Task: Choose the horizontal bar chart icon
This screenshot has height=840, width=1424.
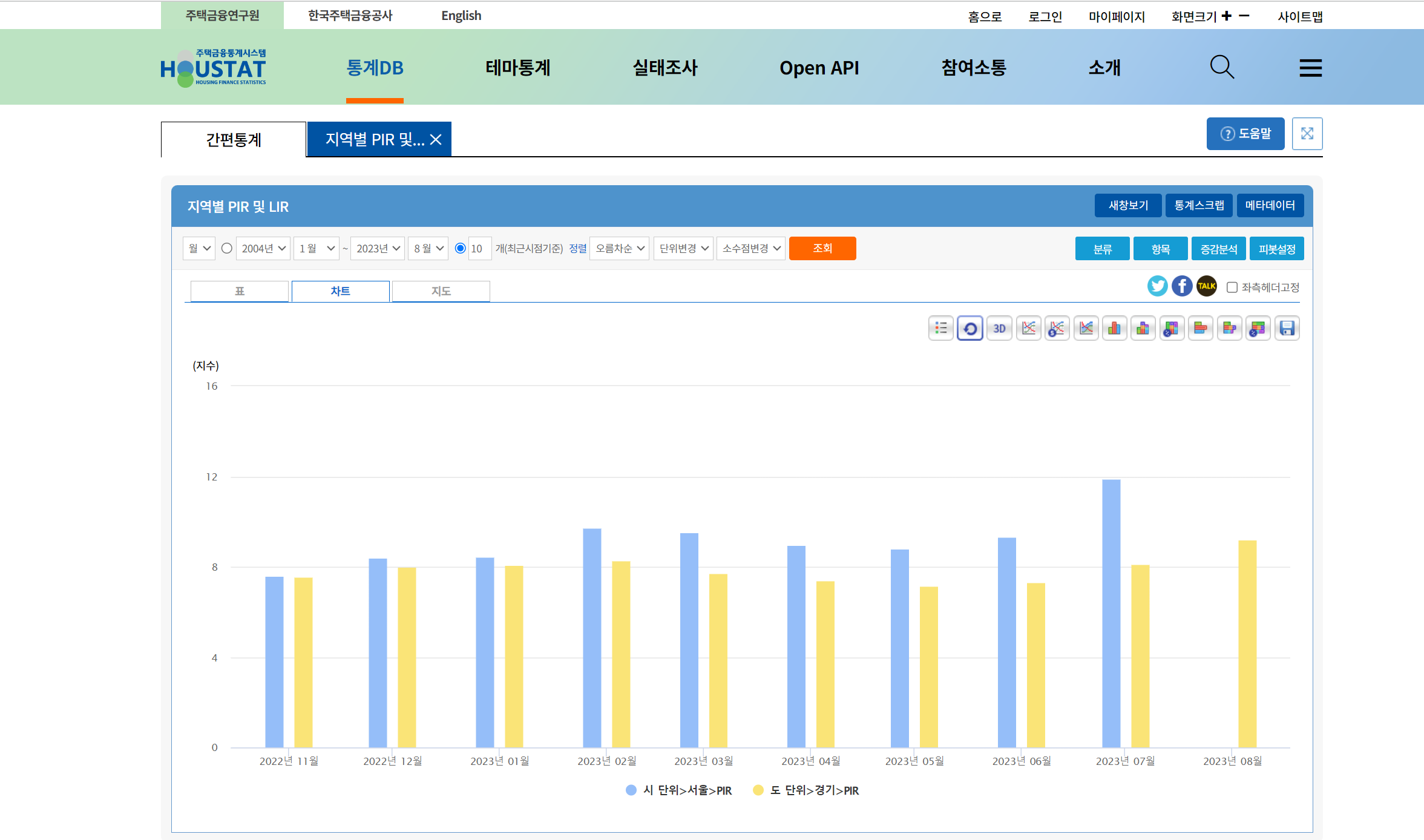Action: pyautogui.click(x=1200, y=328)
